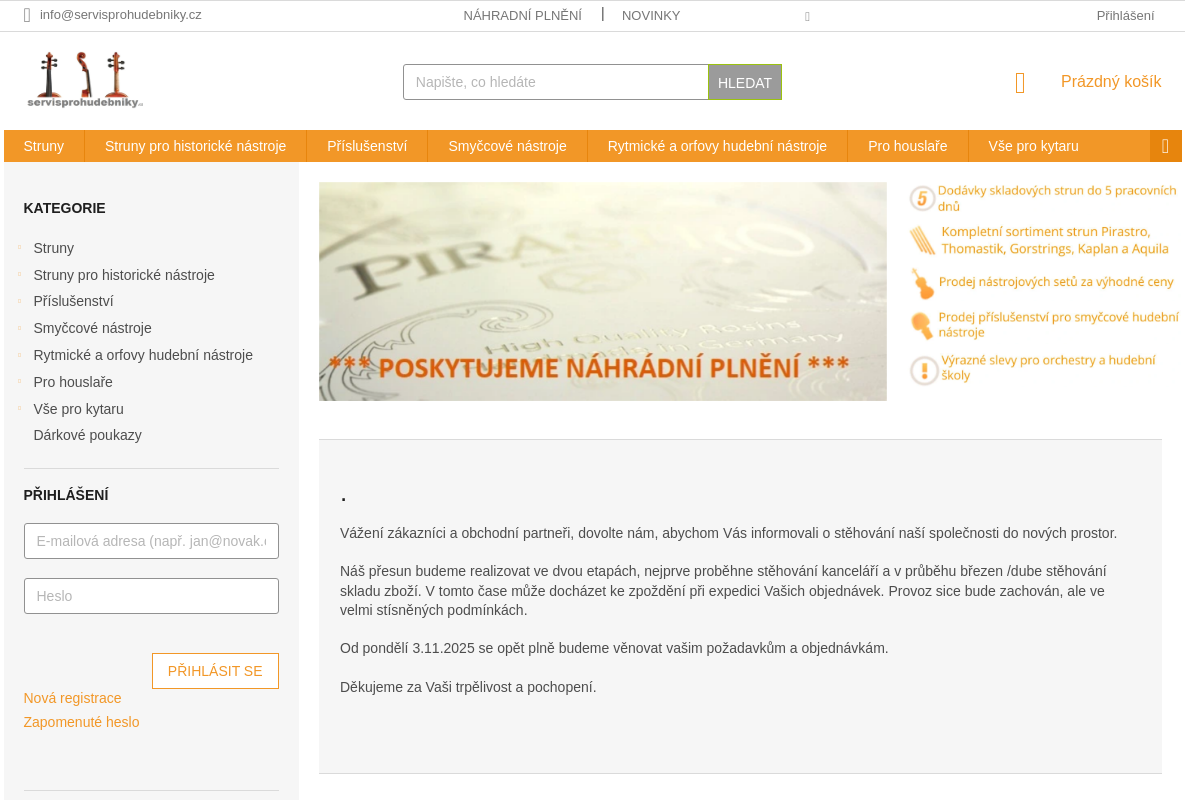Viewport: 1200px width, 800px height.
Task: Click Přihlášení in the top right
Action: tap(1125, 16)
